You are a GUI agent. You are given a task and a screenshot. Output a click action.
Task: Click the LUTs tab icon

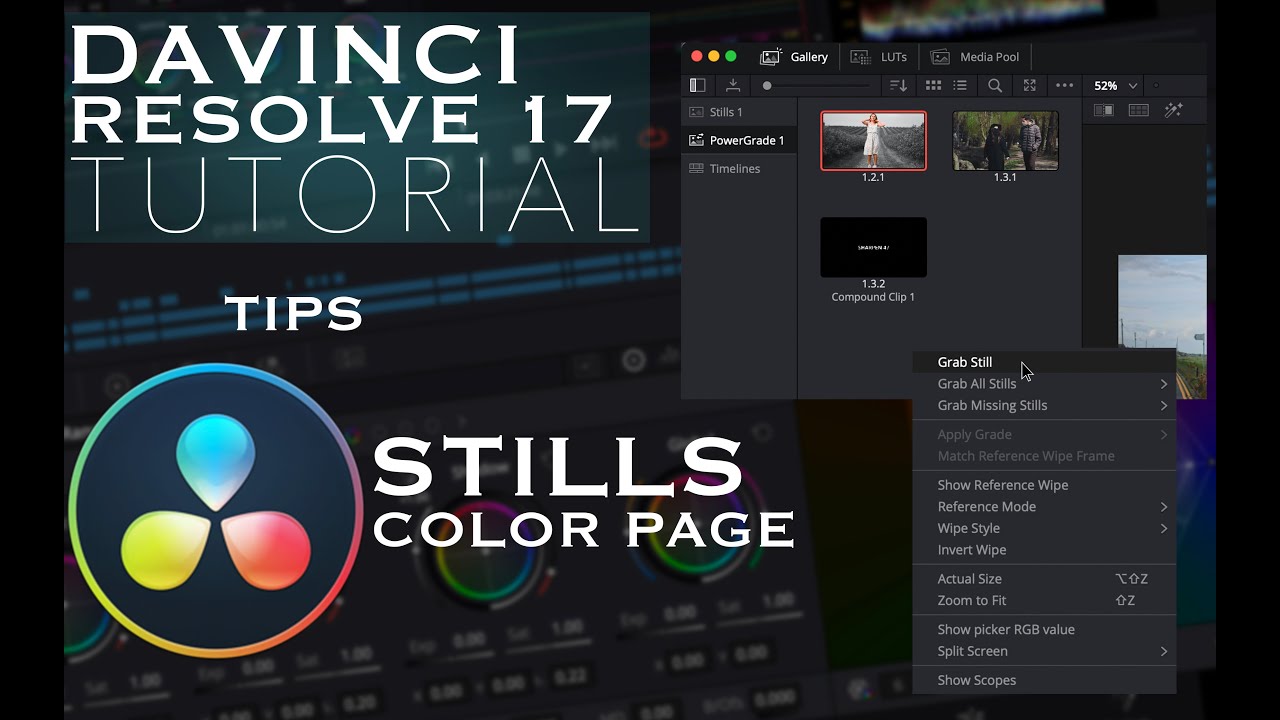860,57
